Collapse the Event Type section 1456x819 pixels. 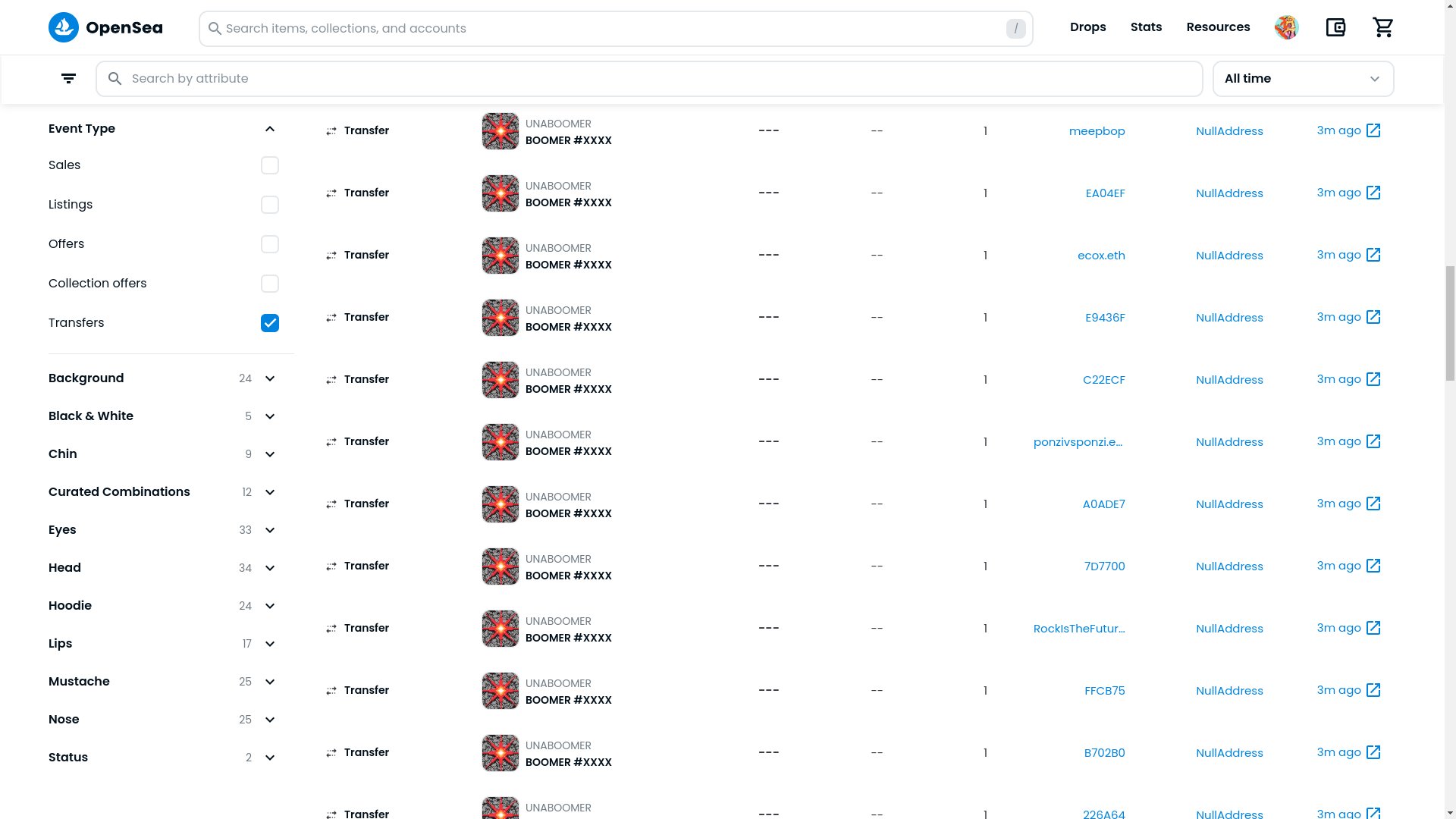click(x=269, y=129)
